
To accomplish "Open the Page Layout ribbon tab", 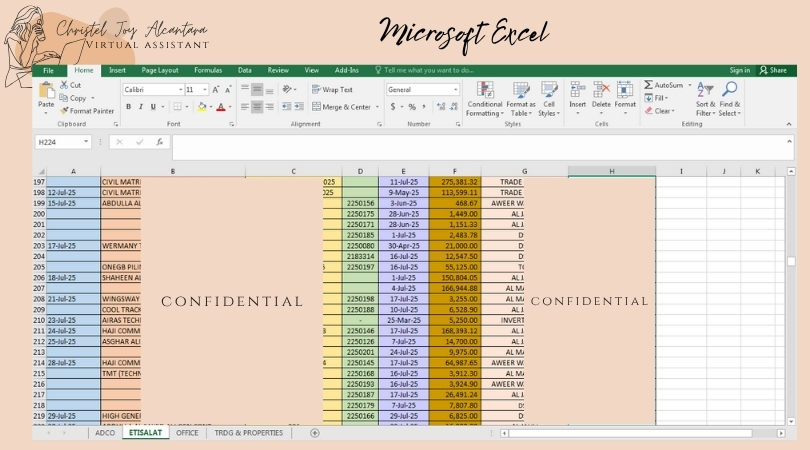I will (x=160, y=70).
